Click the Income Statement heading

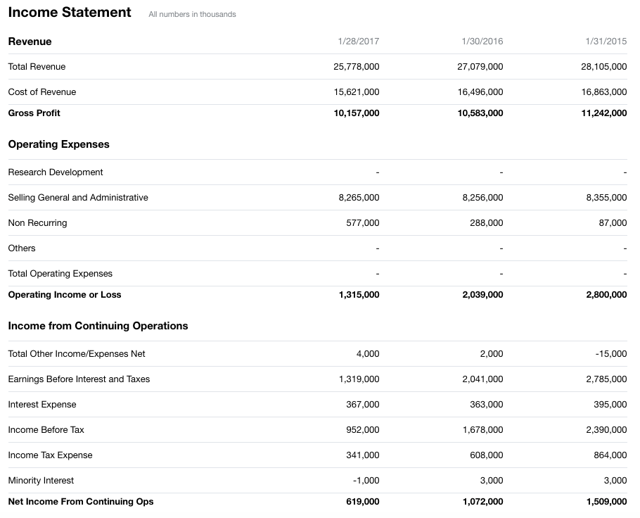(x=69, y=13)
